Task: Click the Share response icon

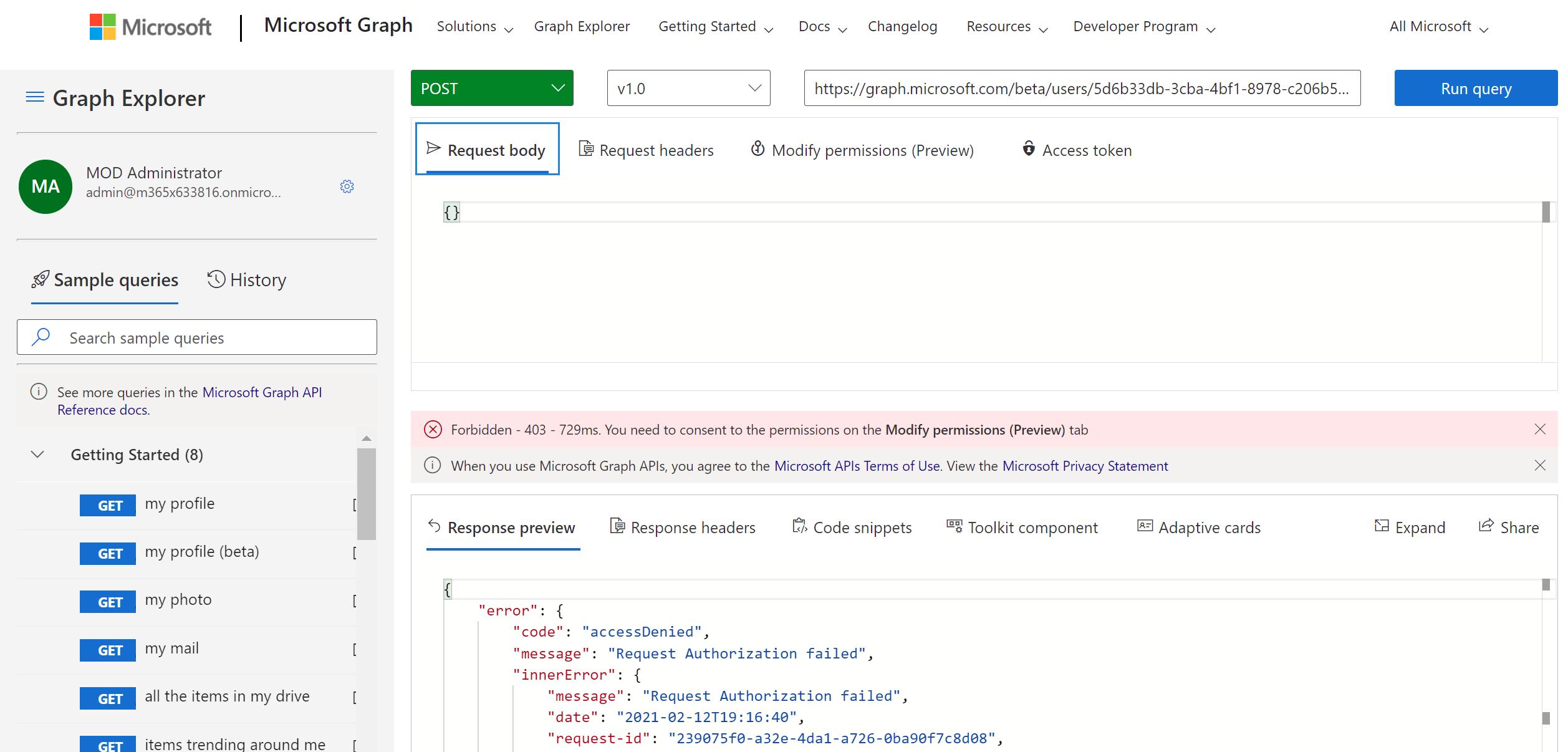Action: (x=1508, y=528)
